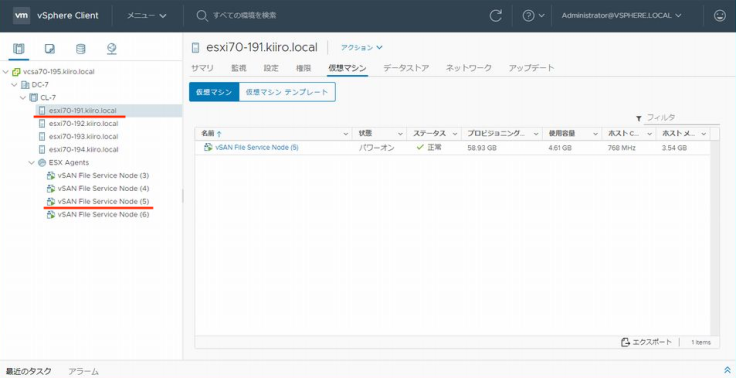Switch to the ネットワーク tab
The height and width of the screenshot is (378, 736).
[x=468, y=68]
